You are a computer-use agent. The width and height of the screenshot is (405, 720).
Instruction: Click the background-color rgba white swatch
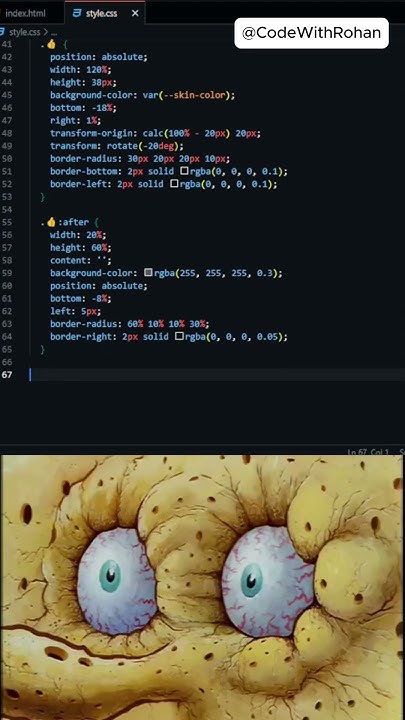pos(148,273)
